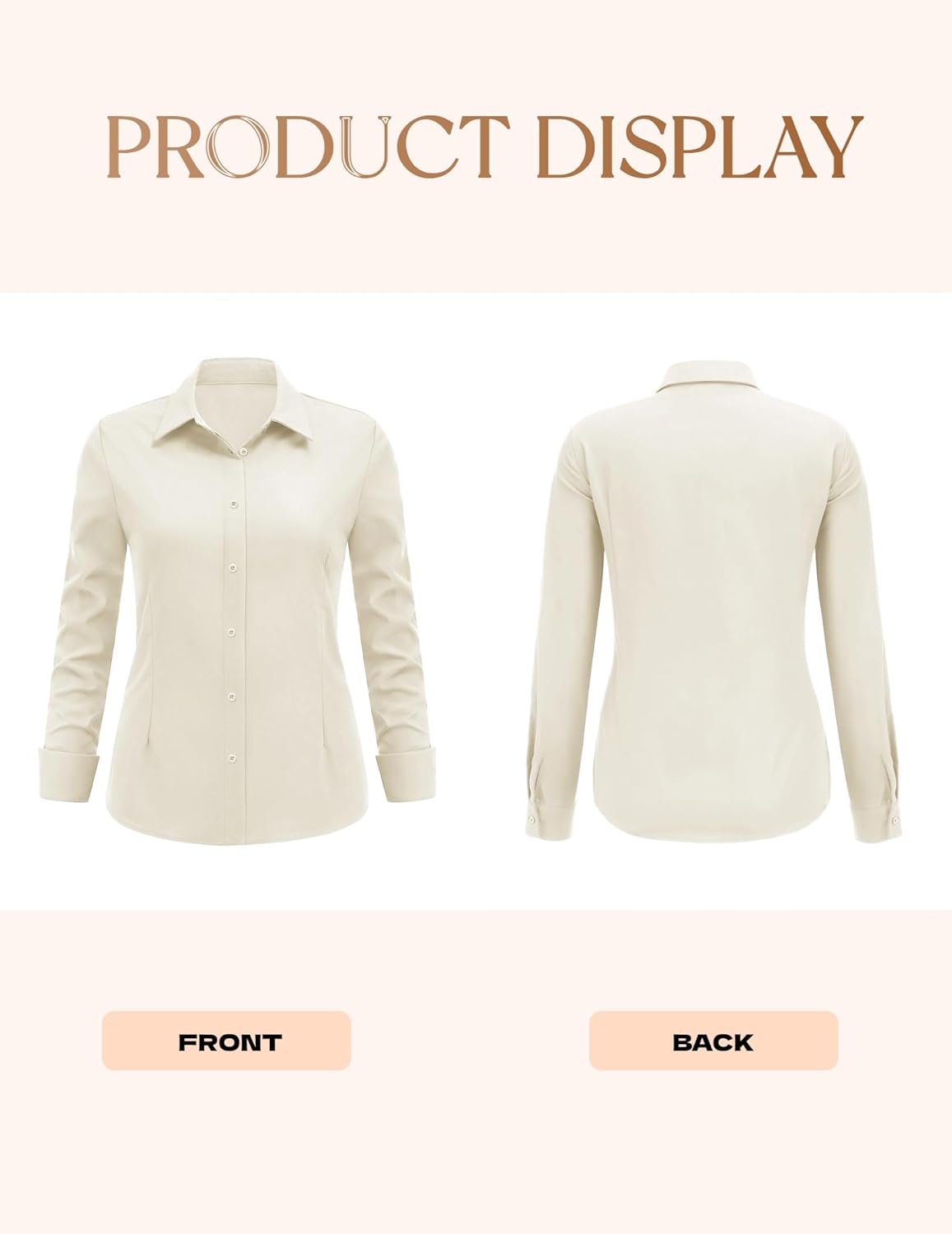Click the BACK label button

coord(713,1041)
